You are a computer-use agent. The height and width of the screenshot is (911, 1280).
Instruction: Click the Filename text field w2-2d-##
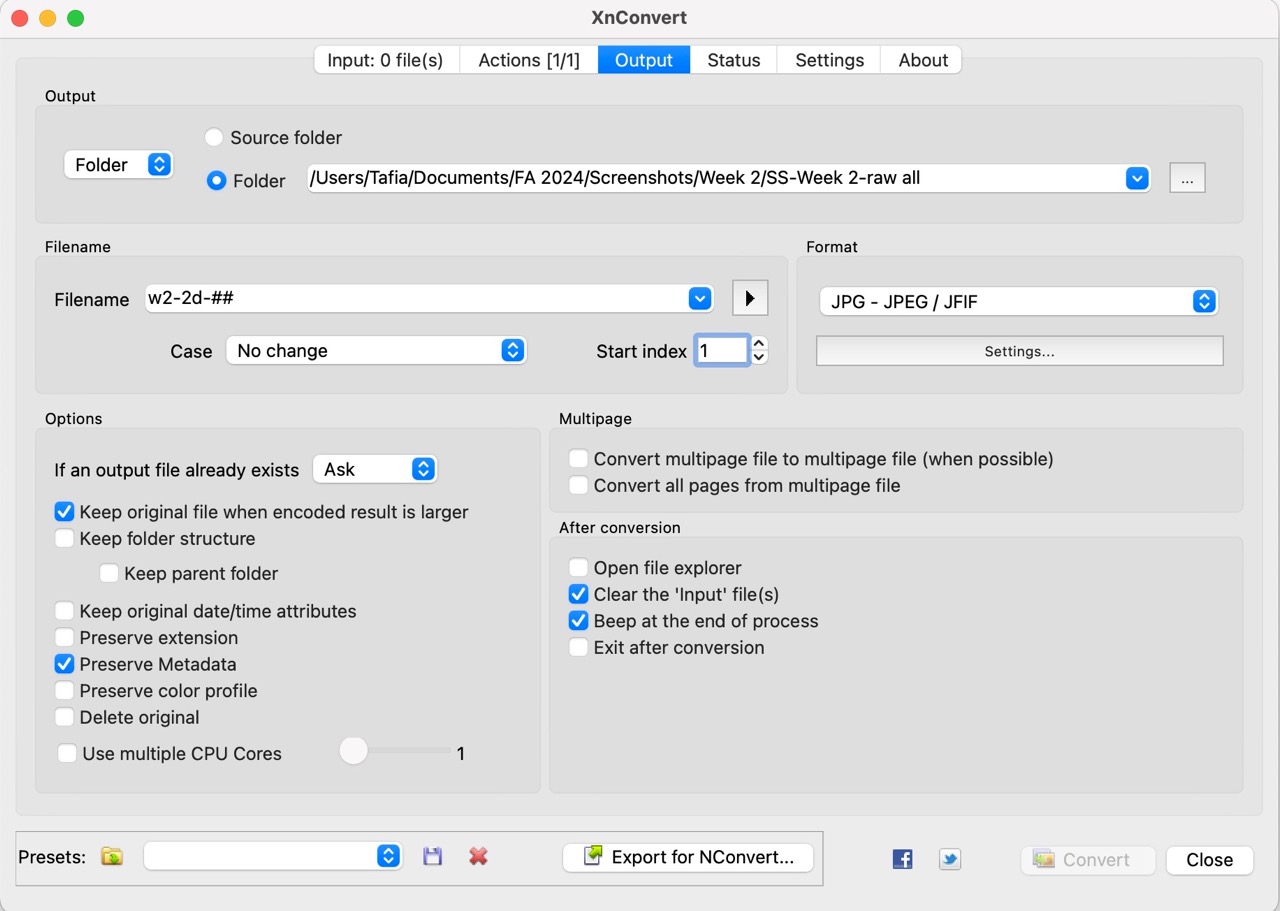pyautogui.click(x=417, y=298)
